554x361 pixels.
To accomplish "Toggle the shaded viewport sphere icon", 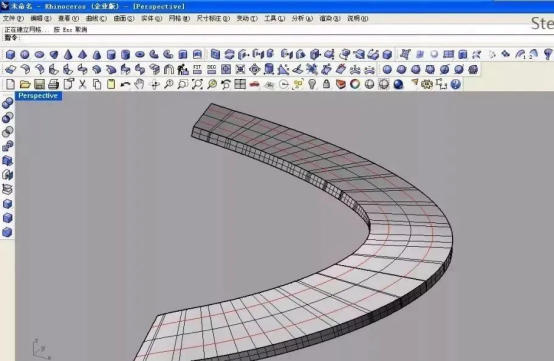I will point(398,84).
